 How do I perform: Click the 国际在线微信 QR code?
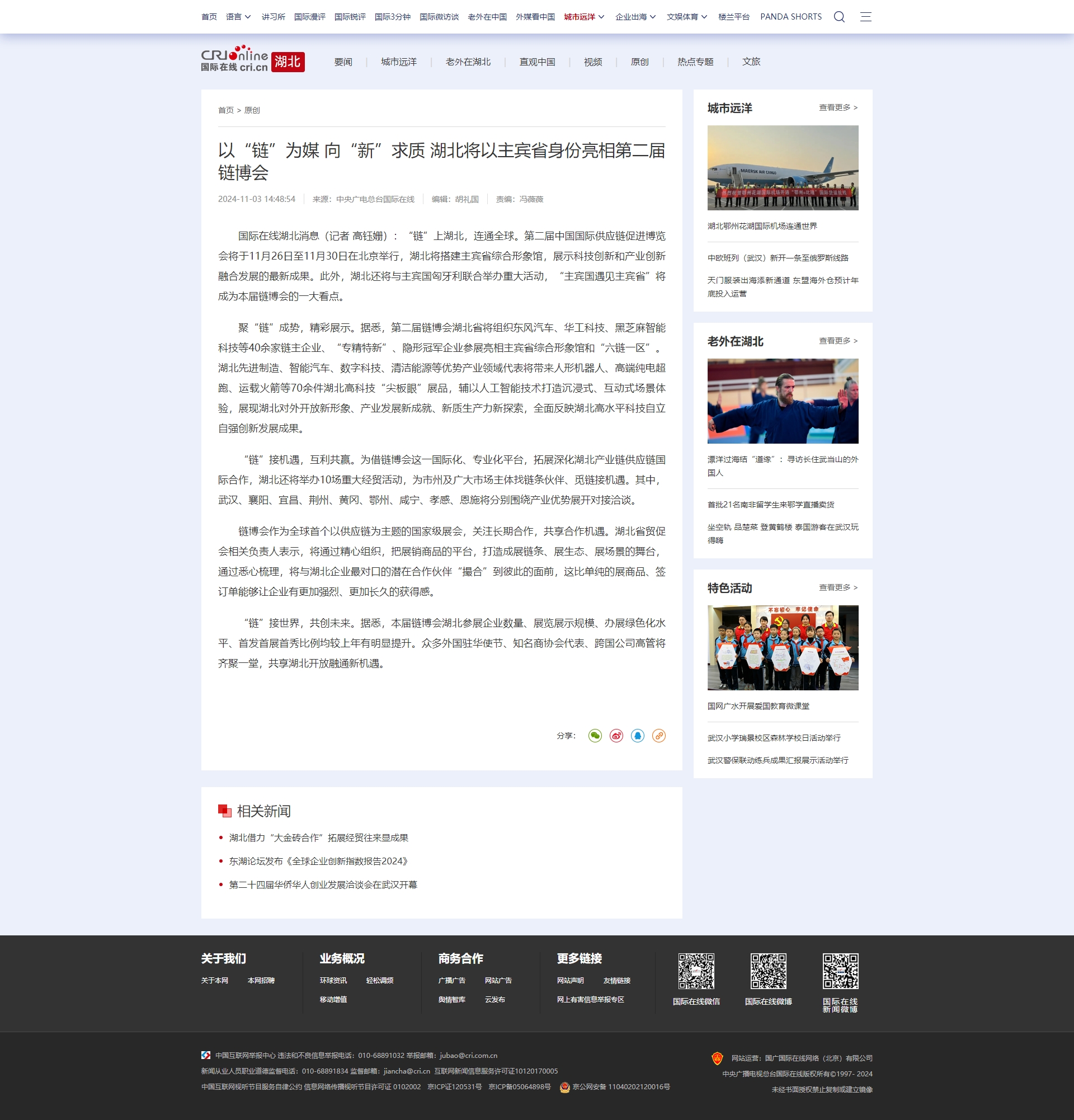pyautogui.click(x=696, y=971)
